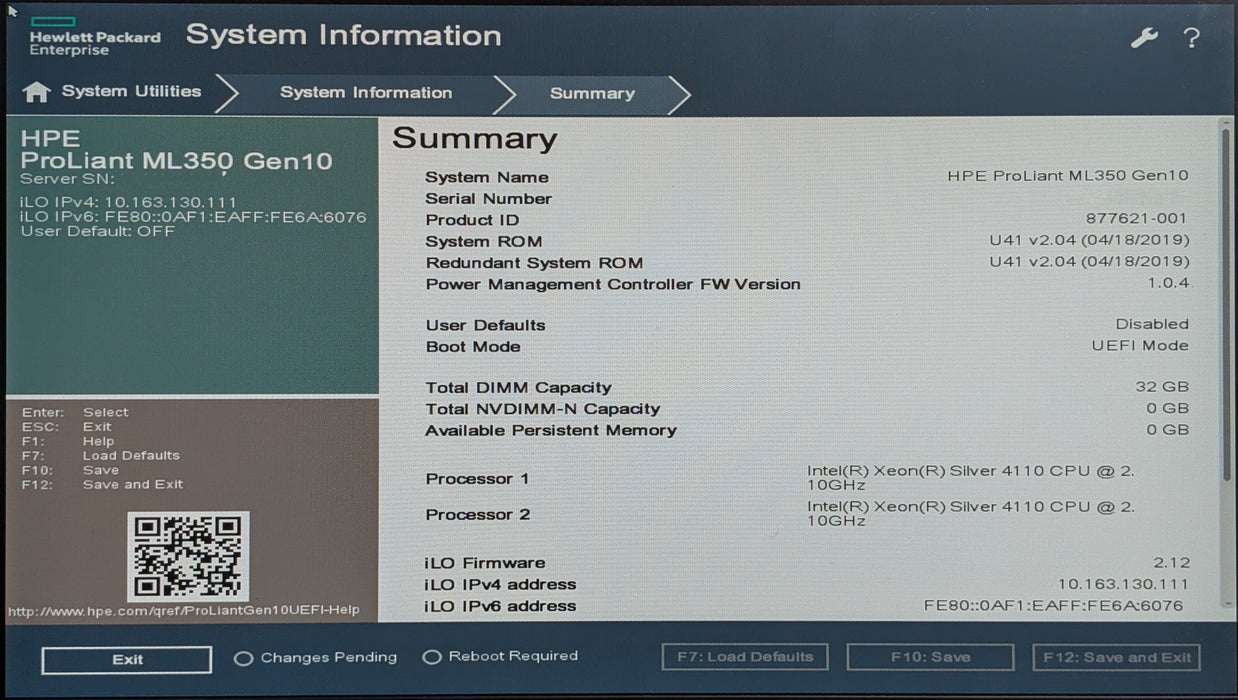Select Available Persistent Memory label
Image resolution: width=1238 pixels, height=700 pixels.
[x=551, y=430]
